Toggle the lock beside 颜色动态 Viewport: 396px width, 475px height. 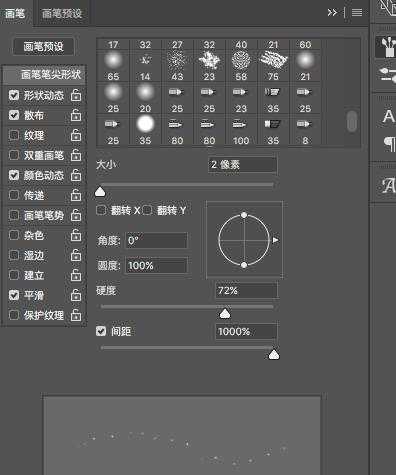coord(76,175)
